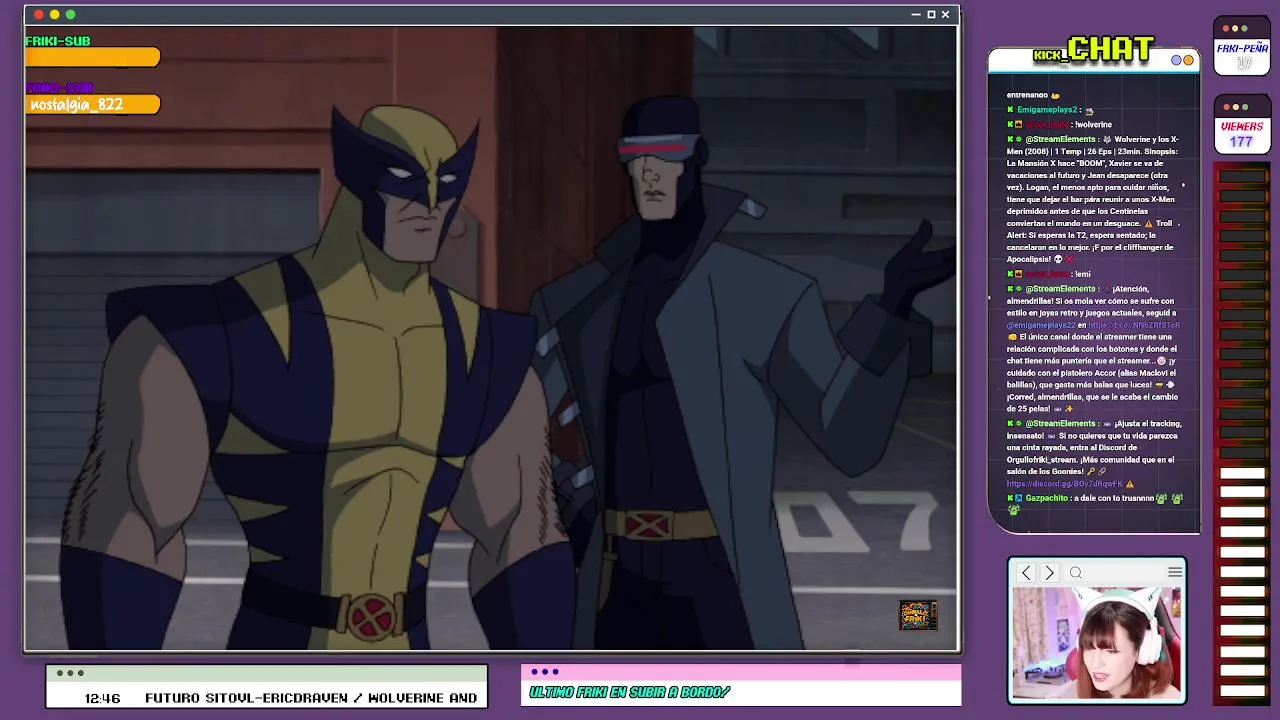This screenshot has height=720, width=1280.
Task: Click the vertical level meter on right edge
Action: click(x=1242, y=434)
